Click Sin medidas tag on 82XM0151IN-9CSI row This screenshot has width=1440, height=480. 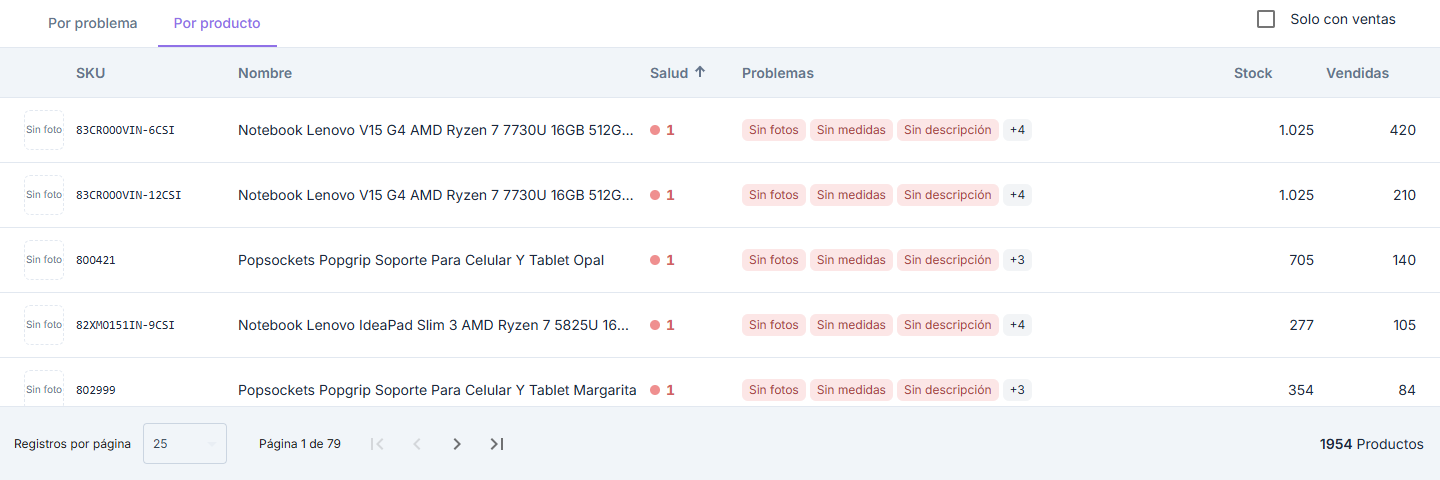851,325
